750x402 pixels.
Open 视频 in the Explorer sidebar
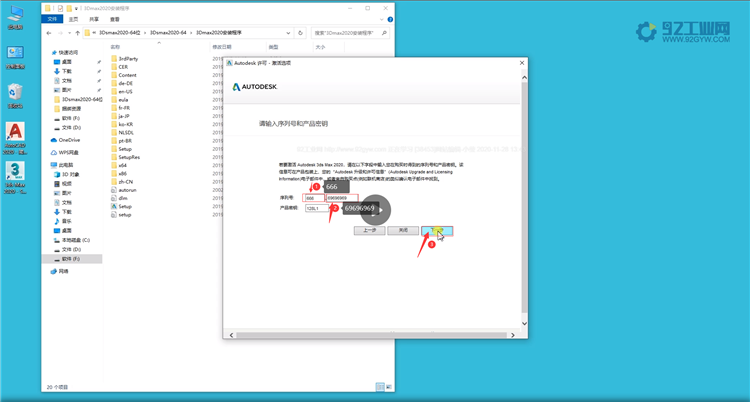(x=63, y=184)
